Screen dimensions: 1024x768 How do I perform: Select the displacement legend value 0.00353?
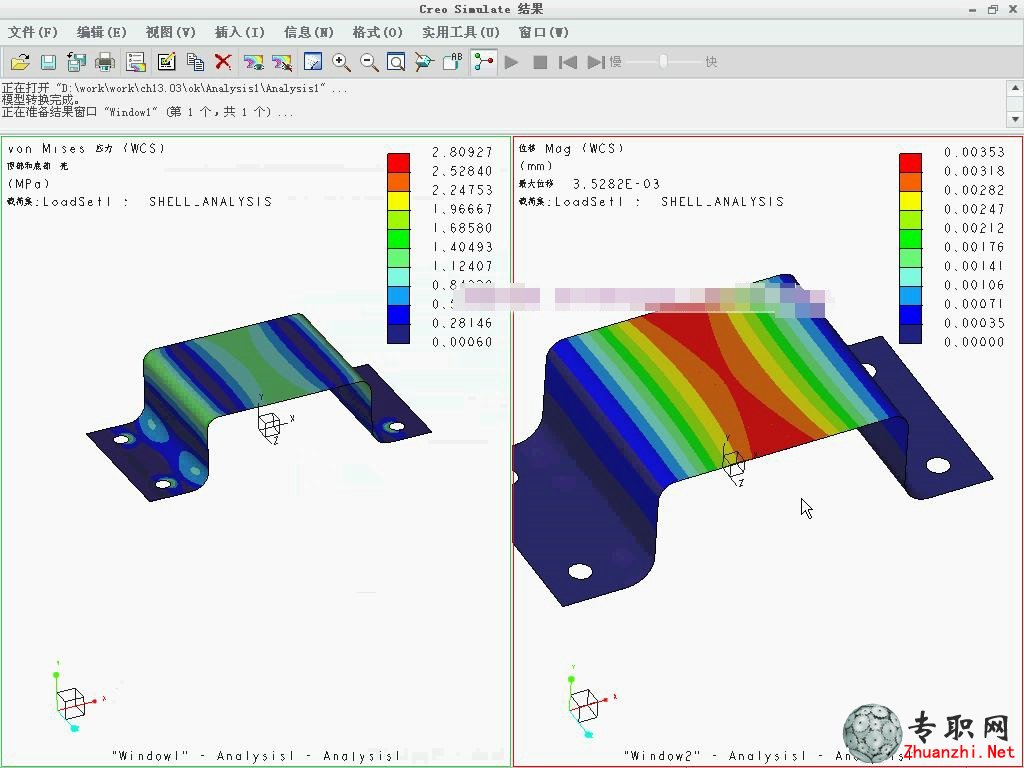point(974,152)
